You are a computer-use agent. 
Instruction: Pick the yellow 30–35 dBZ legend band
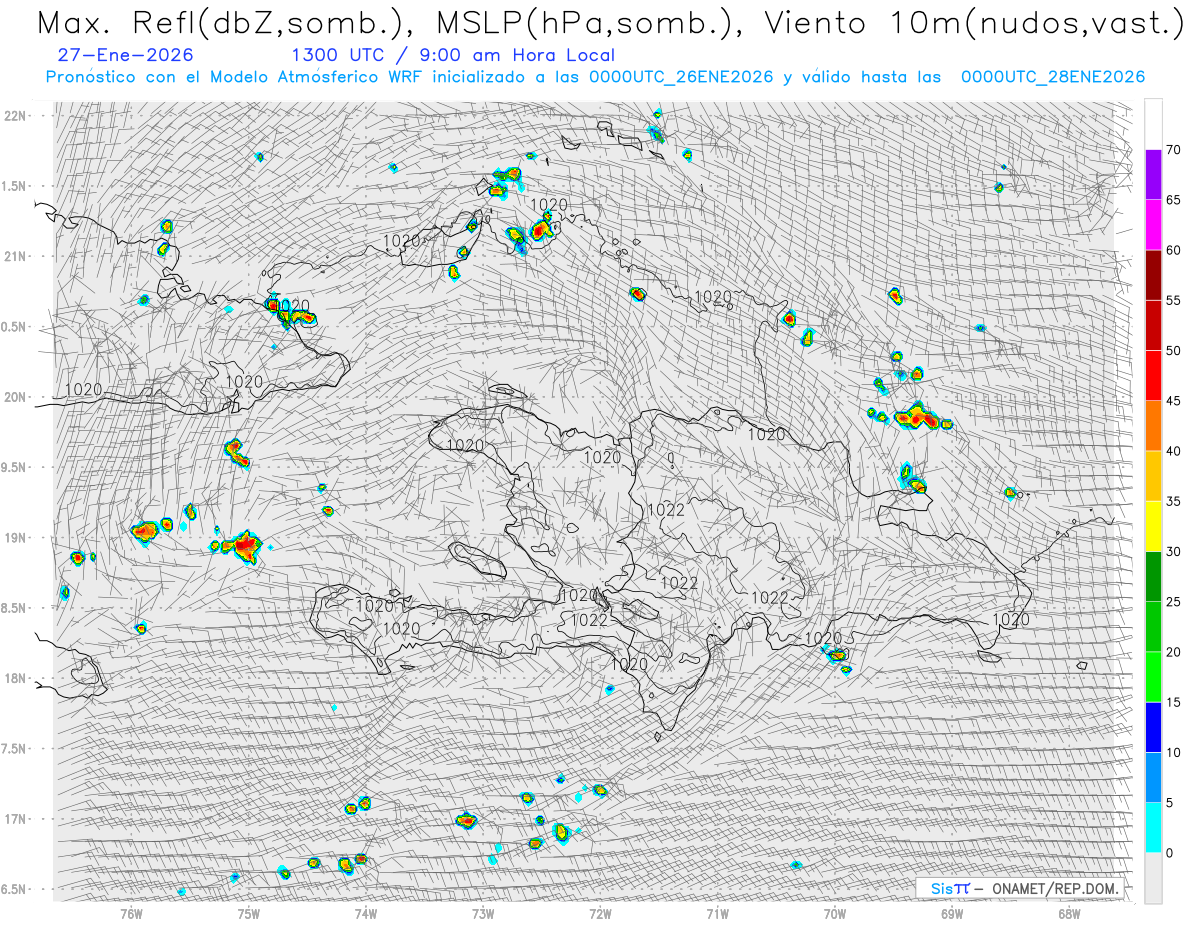click(x=1153, y=526)
